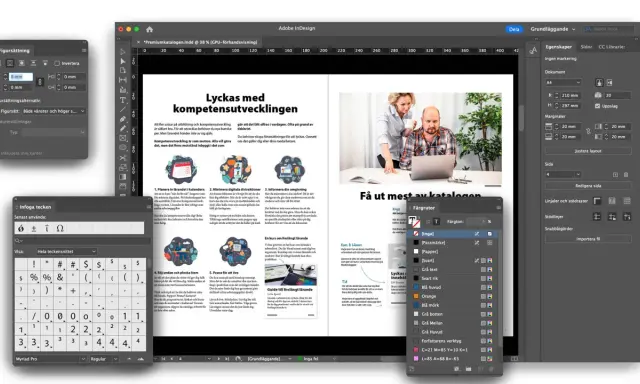Toggle the offset link button in Figursättning
This screenshot has height=384, width=640.
pos(40,82)
